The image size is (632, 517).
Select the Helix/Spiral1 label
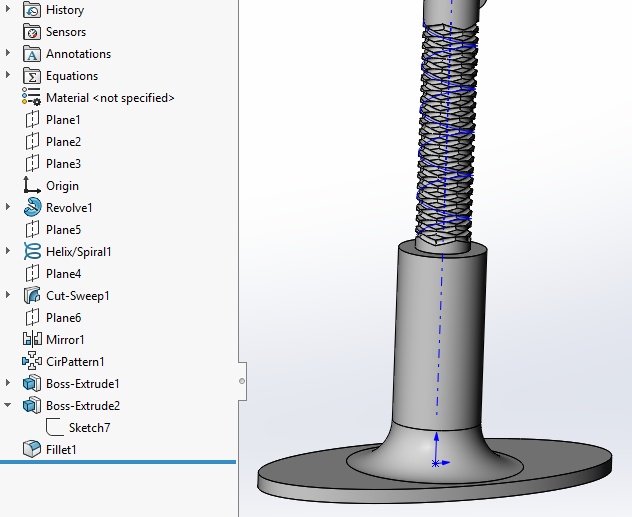coord(79,252)
